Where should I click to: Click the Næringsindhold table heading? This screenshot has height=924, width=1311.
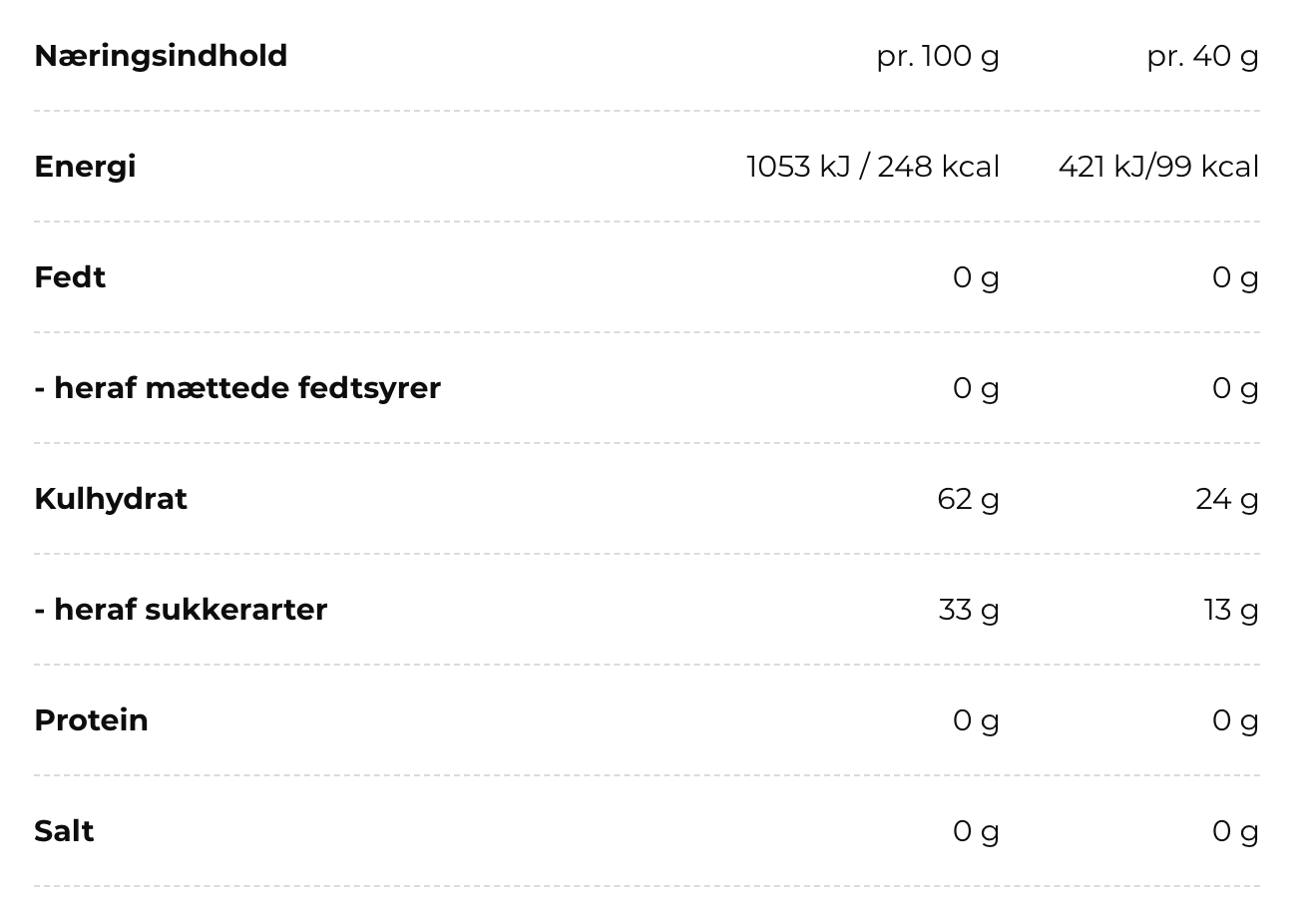pos(161,56)
